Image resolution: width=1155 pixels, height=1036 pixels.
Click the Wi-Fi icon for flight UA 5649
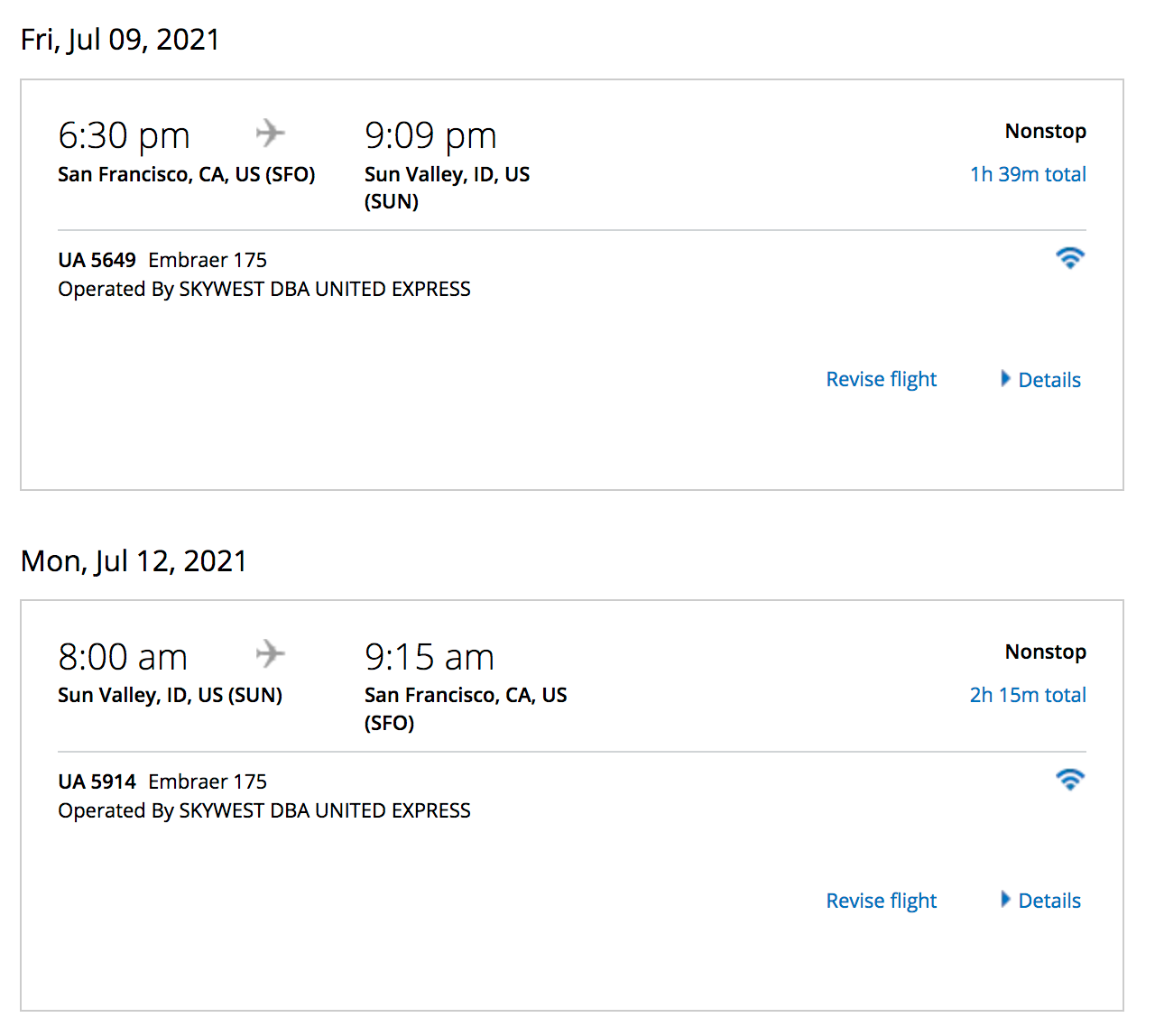pyautogui.click(x=1069, y=258)
